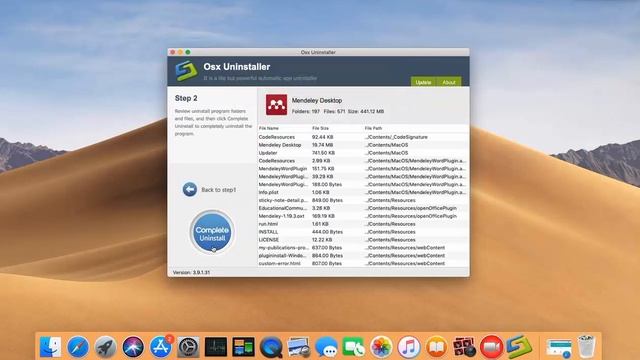640x360 pixels.
Task: Click the Mendeley Desktop red app icon
Action: [276, 104]
